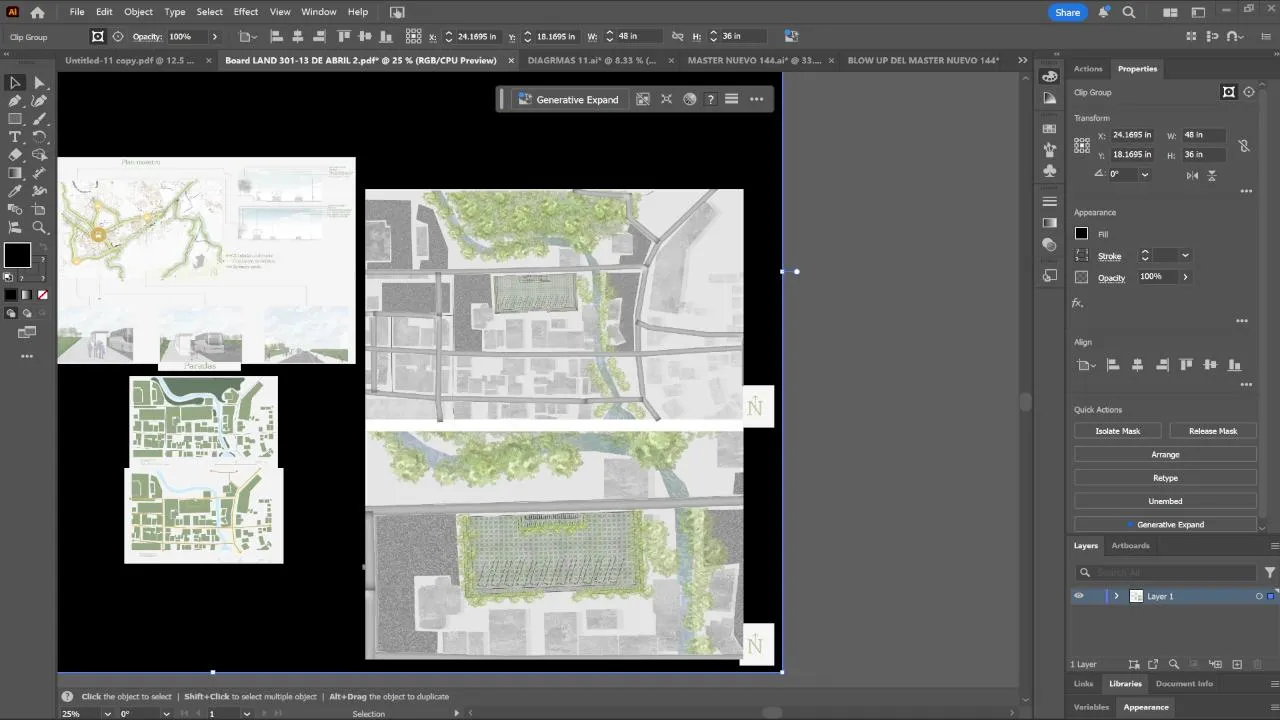Switch to the Artboards tab
1280x720 pixels.
[1130, 545]
